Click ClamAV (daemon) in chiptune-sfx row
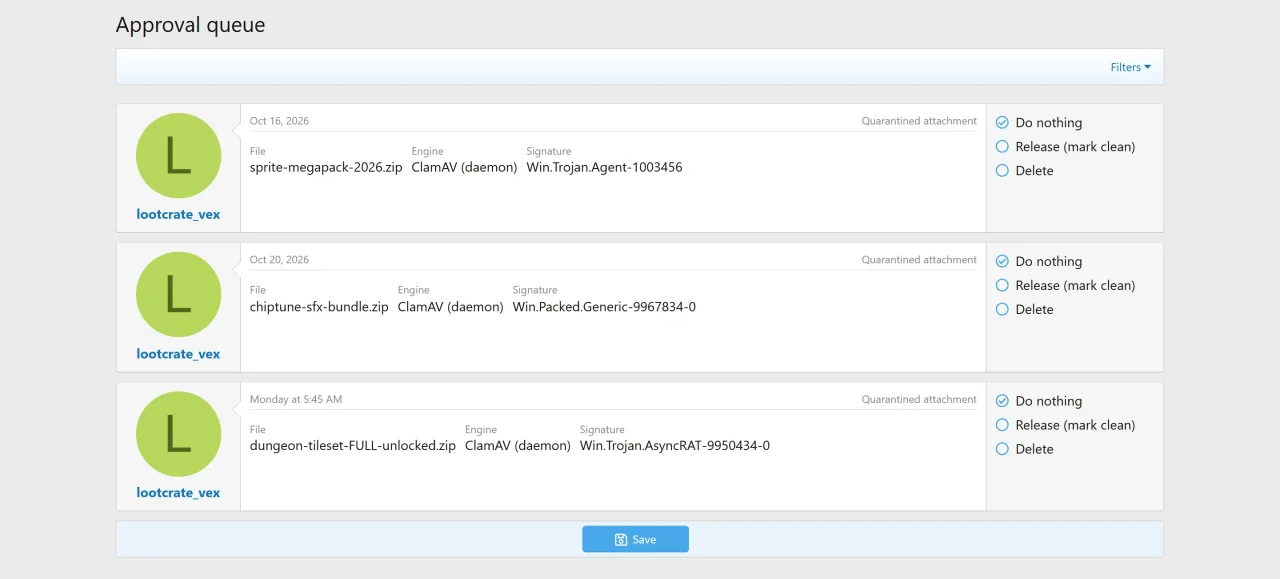The image size is (1280, 579). (450, 307)
